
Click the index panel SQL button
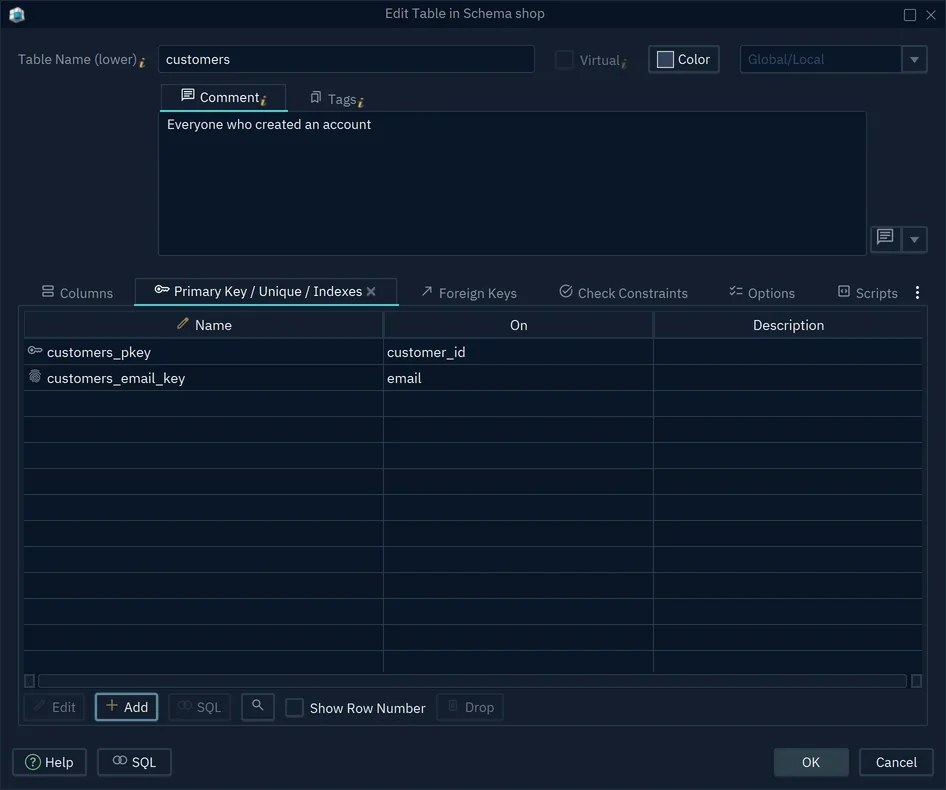199,707
